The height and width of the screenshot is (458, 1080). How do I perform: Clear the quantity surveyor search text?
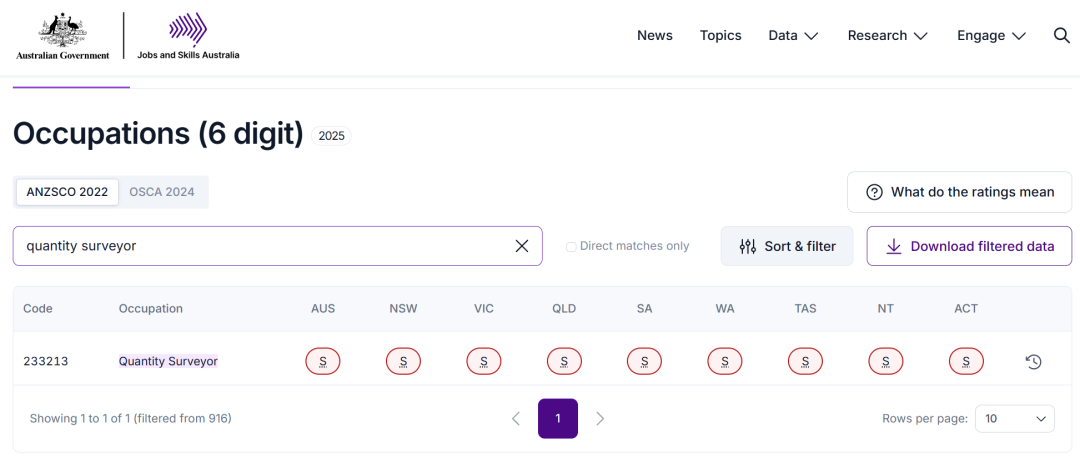click(521, 246)
